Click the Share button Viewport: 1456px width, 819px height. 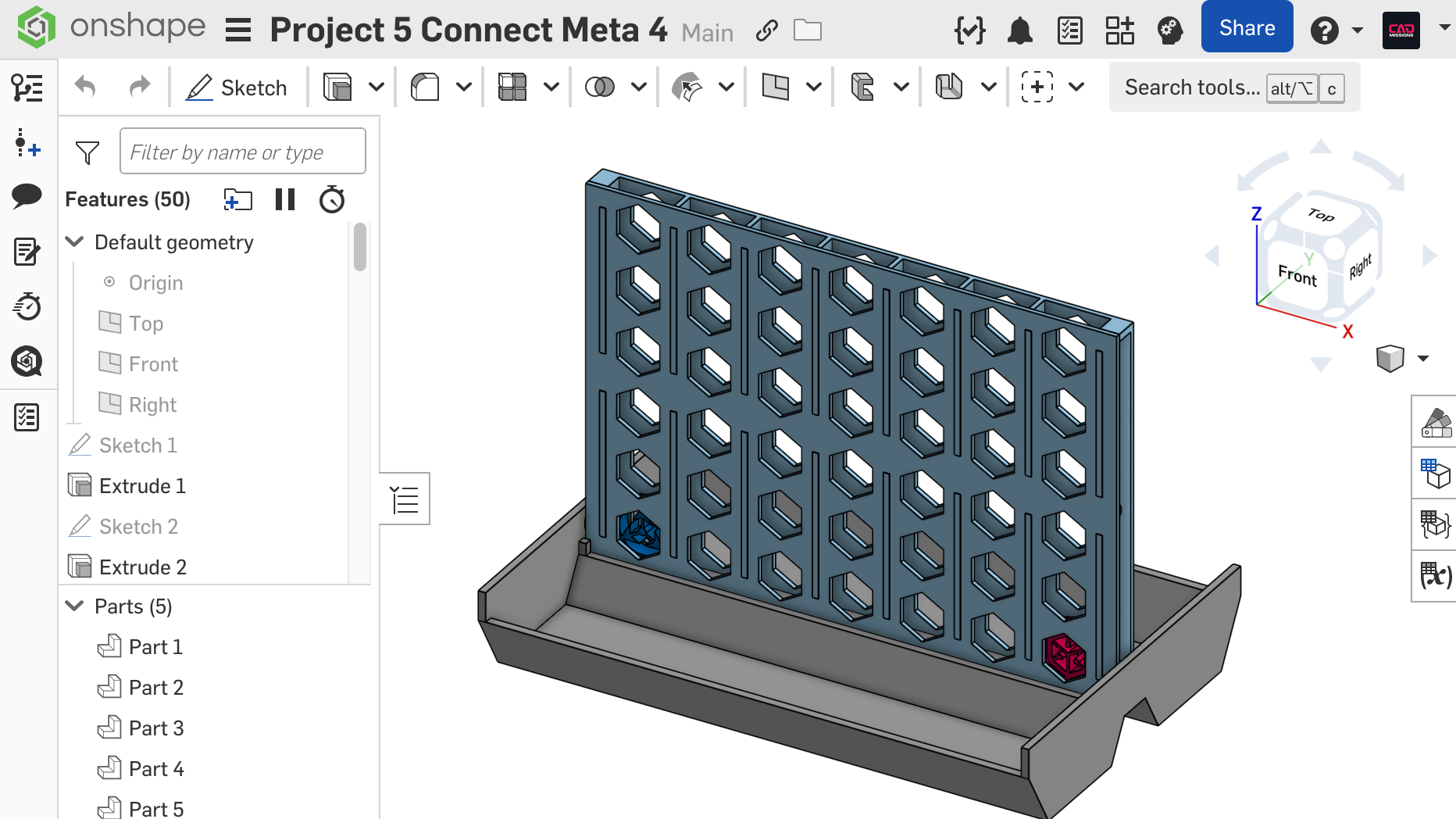(1247, 27)
